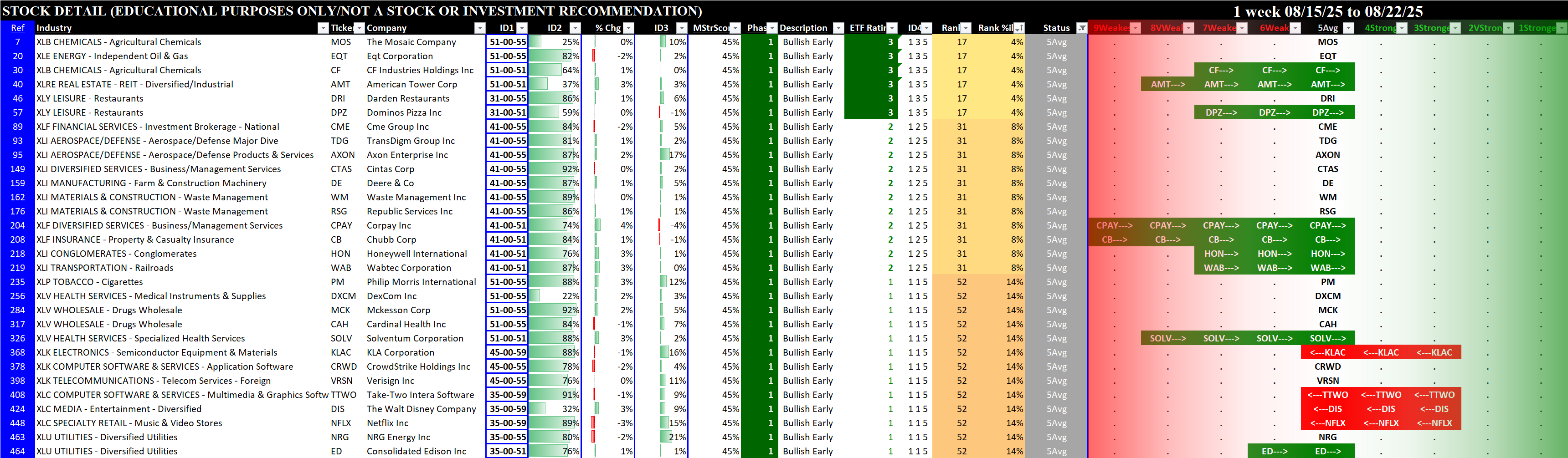Expand the 4Strong column filter dropdown

click(x=1402, y=28)
